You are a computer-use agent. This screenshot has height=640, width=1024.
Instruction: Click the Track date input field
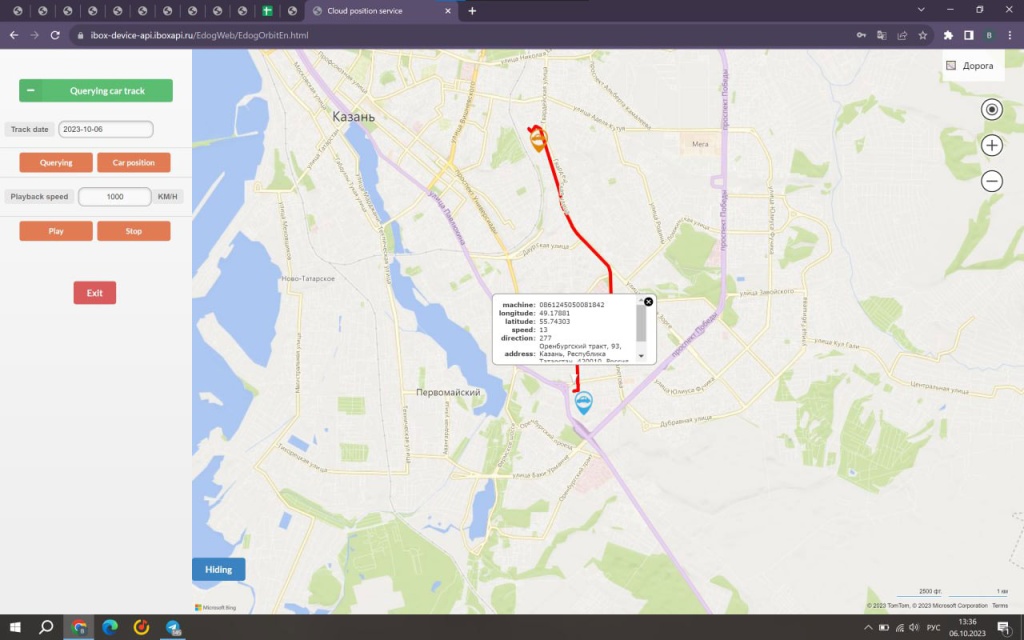coord(105,129)
